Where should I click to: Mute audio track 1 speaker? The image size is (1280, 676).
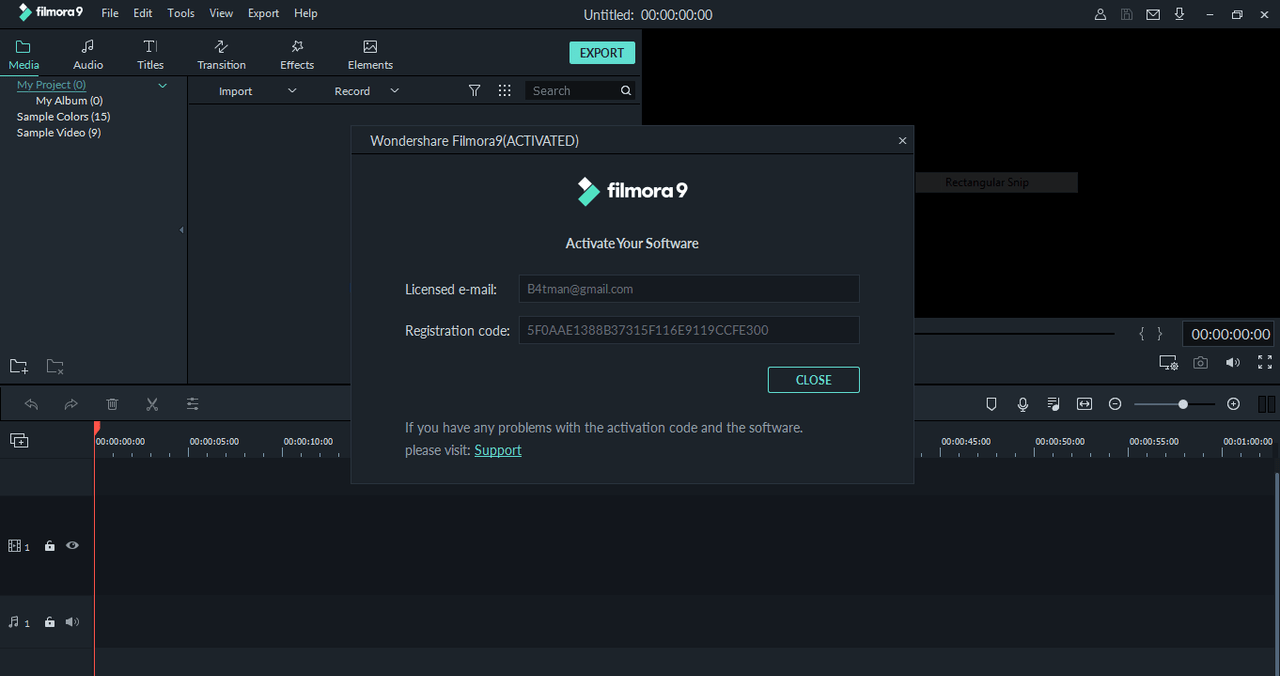pyautogui.click(x=72, y=622)
